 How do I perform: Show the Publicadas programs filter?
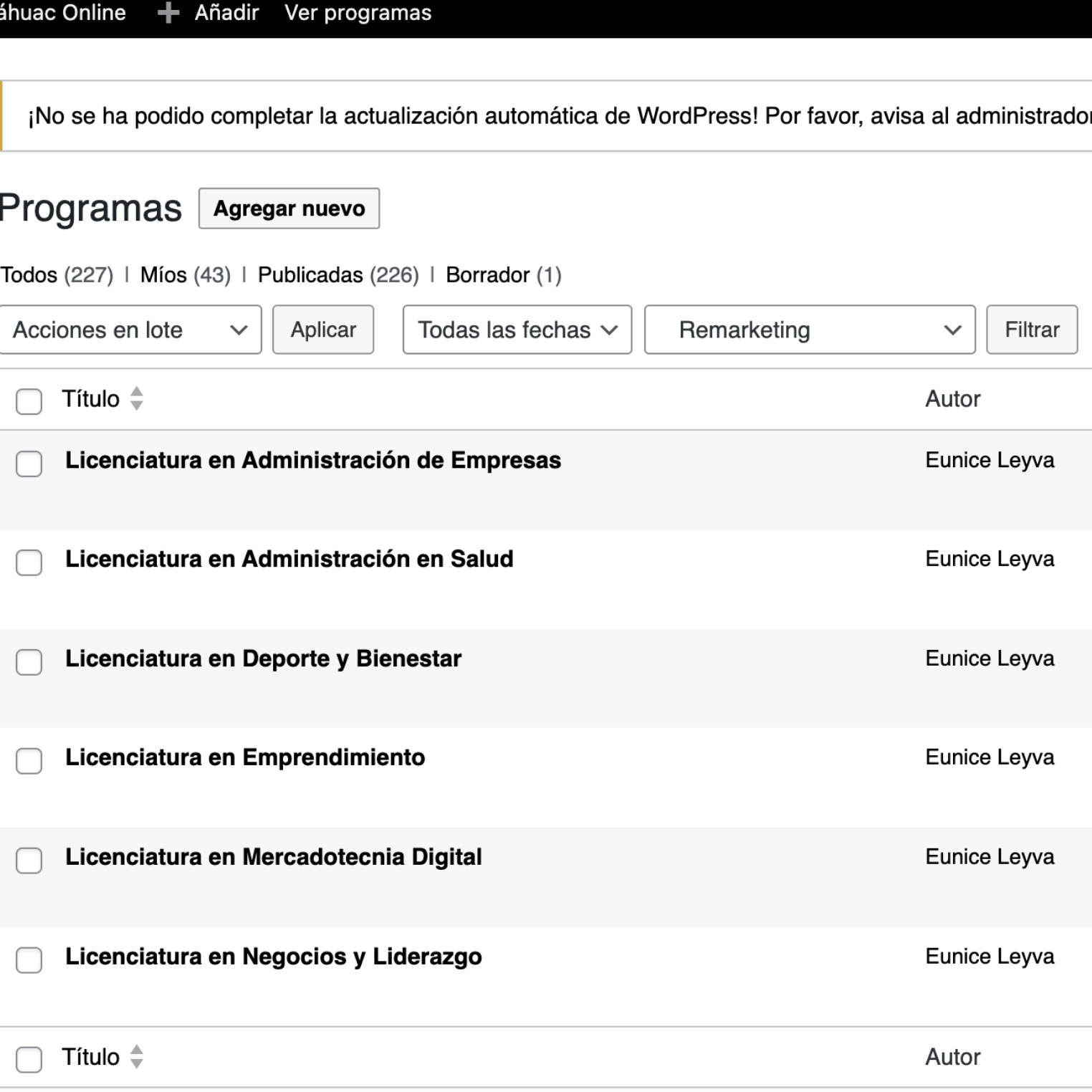click(310, 275)
